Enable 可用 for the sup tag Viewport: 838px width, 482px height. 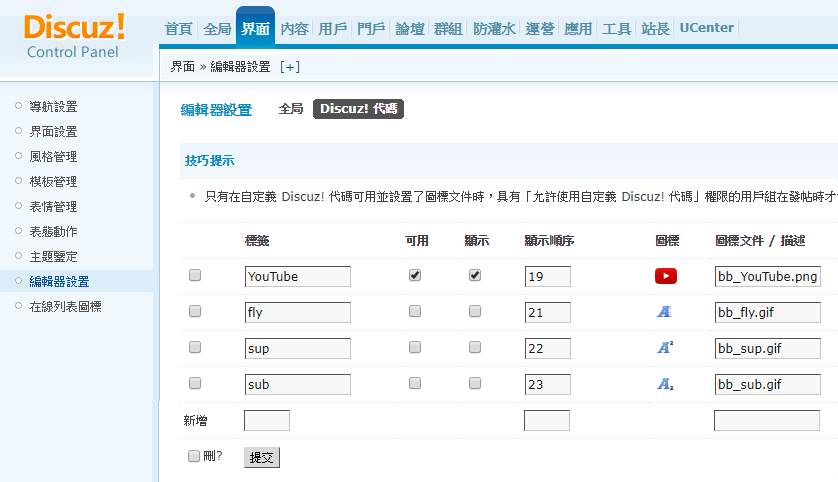(x=415, y=347)
